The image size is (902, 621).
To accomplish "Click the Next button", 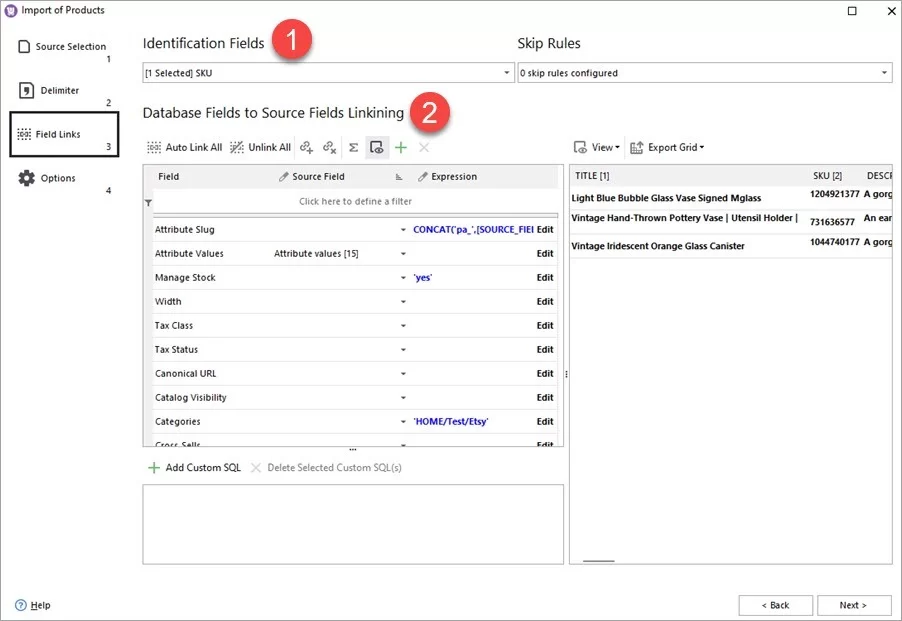I will coord(853,605).
